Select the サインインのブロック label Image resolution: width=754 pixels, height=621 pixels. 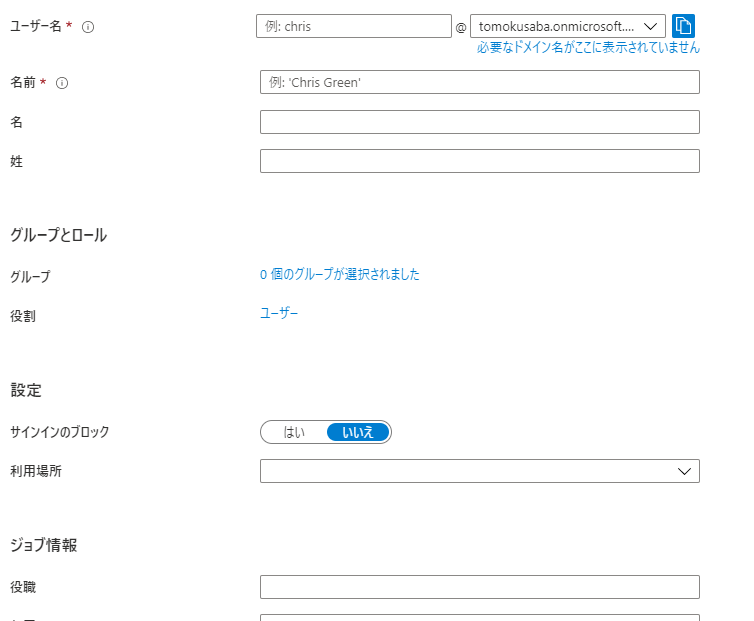coord(60,432)
